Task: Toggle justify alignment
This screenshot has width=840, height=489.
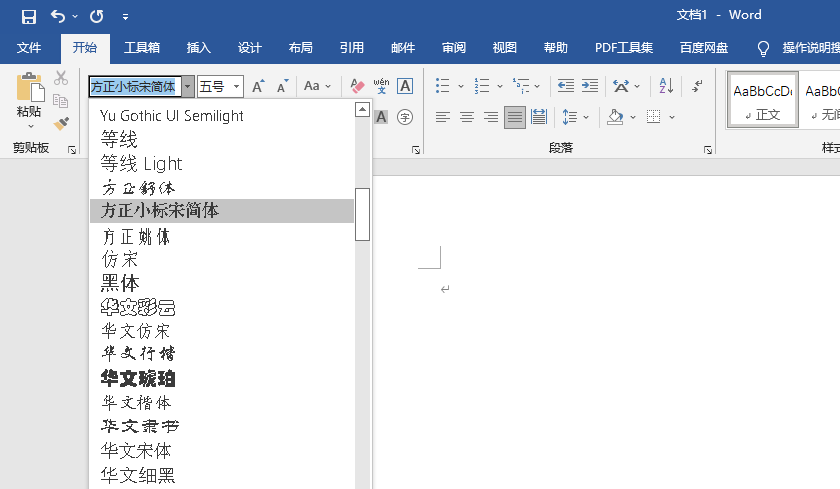Action: click(x=515, y=117)
